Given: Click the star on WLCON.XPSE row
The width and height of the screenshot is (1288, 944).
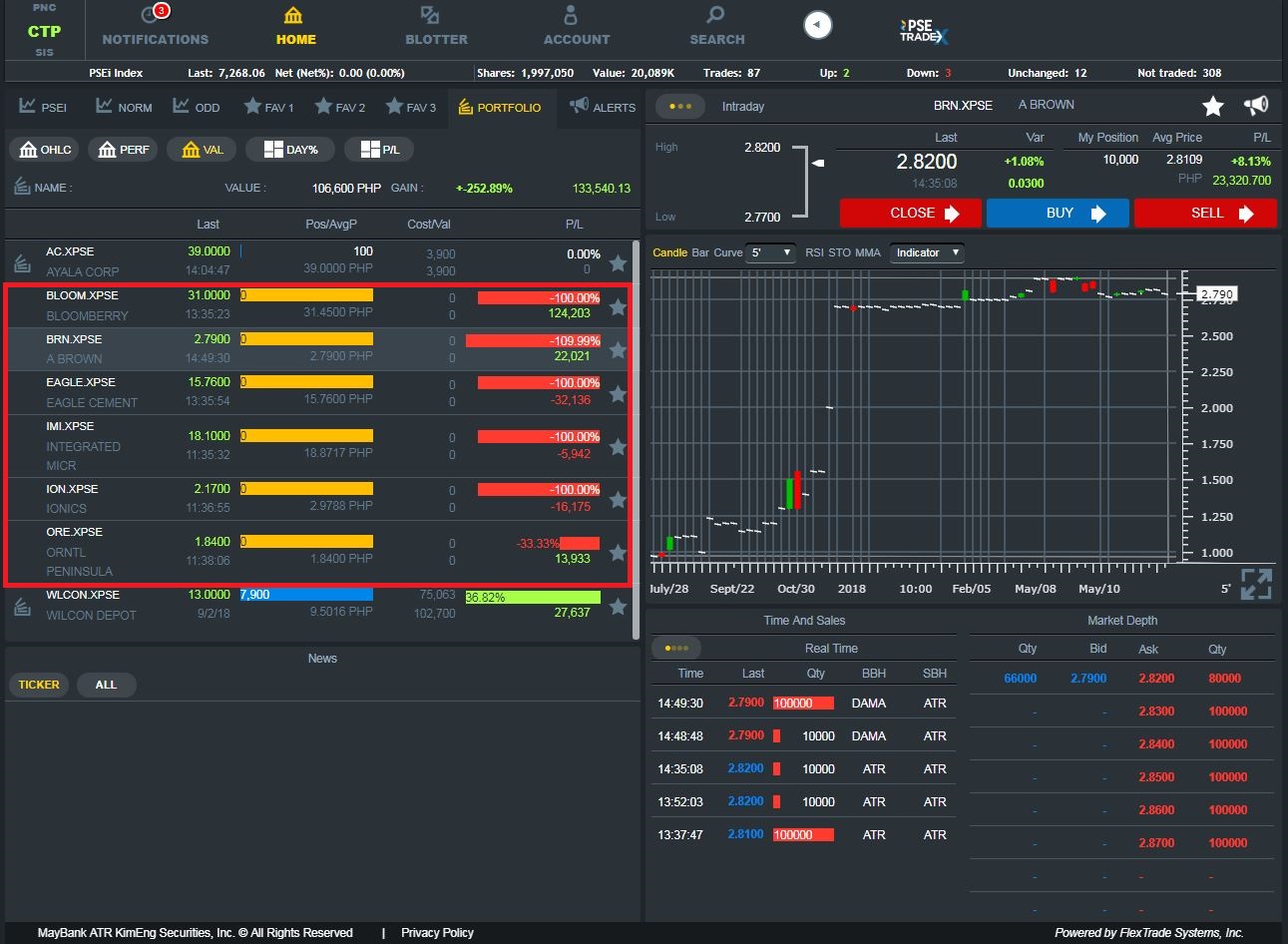Looking at the screenshot, I should 618,606.
